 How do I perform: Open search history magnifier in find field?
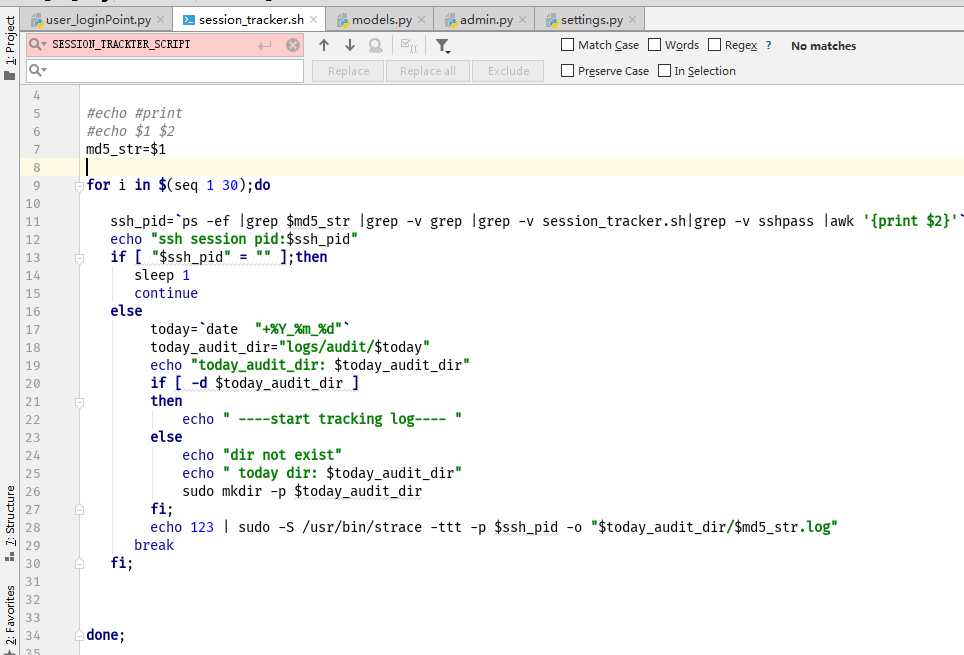coord(38,44)
